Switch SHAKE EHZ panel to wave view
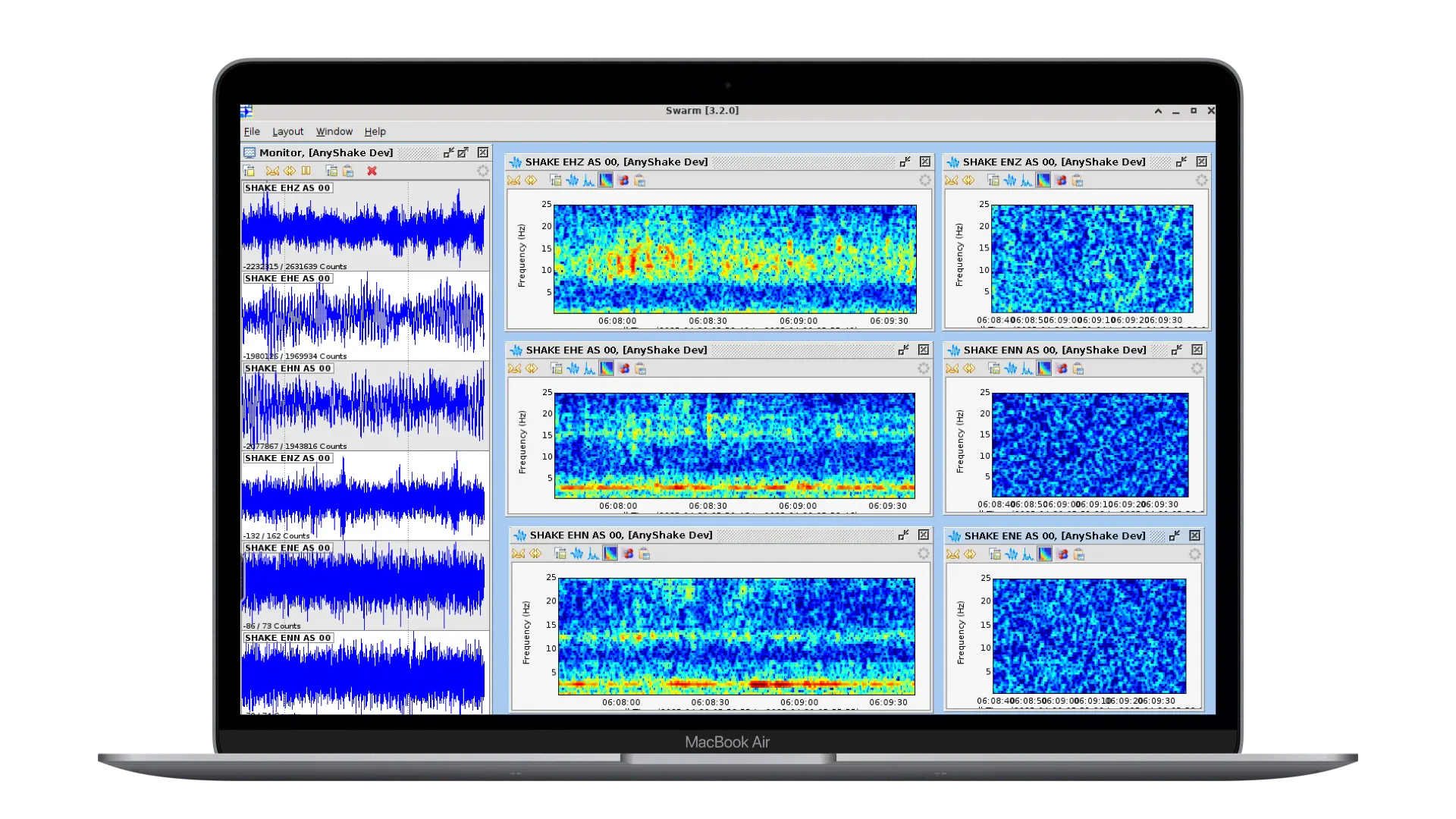This screenshot has height=819, width=1456. [573, 180]
